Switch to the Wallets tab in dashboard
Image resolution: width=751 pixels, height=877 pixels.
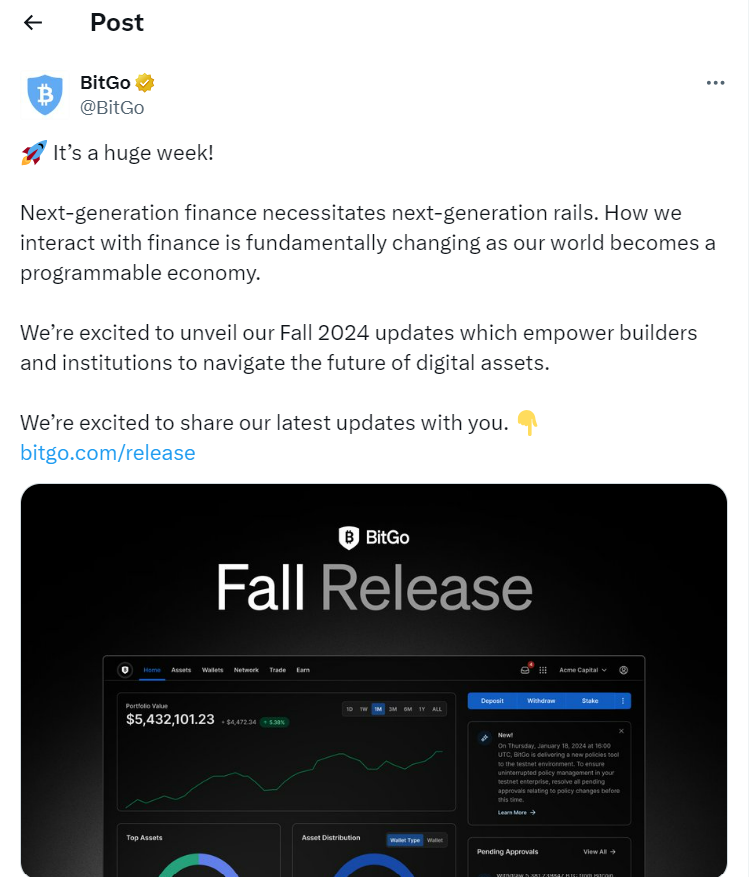[212, 670]
